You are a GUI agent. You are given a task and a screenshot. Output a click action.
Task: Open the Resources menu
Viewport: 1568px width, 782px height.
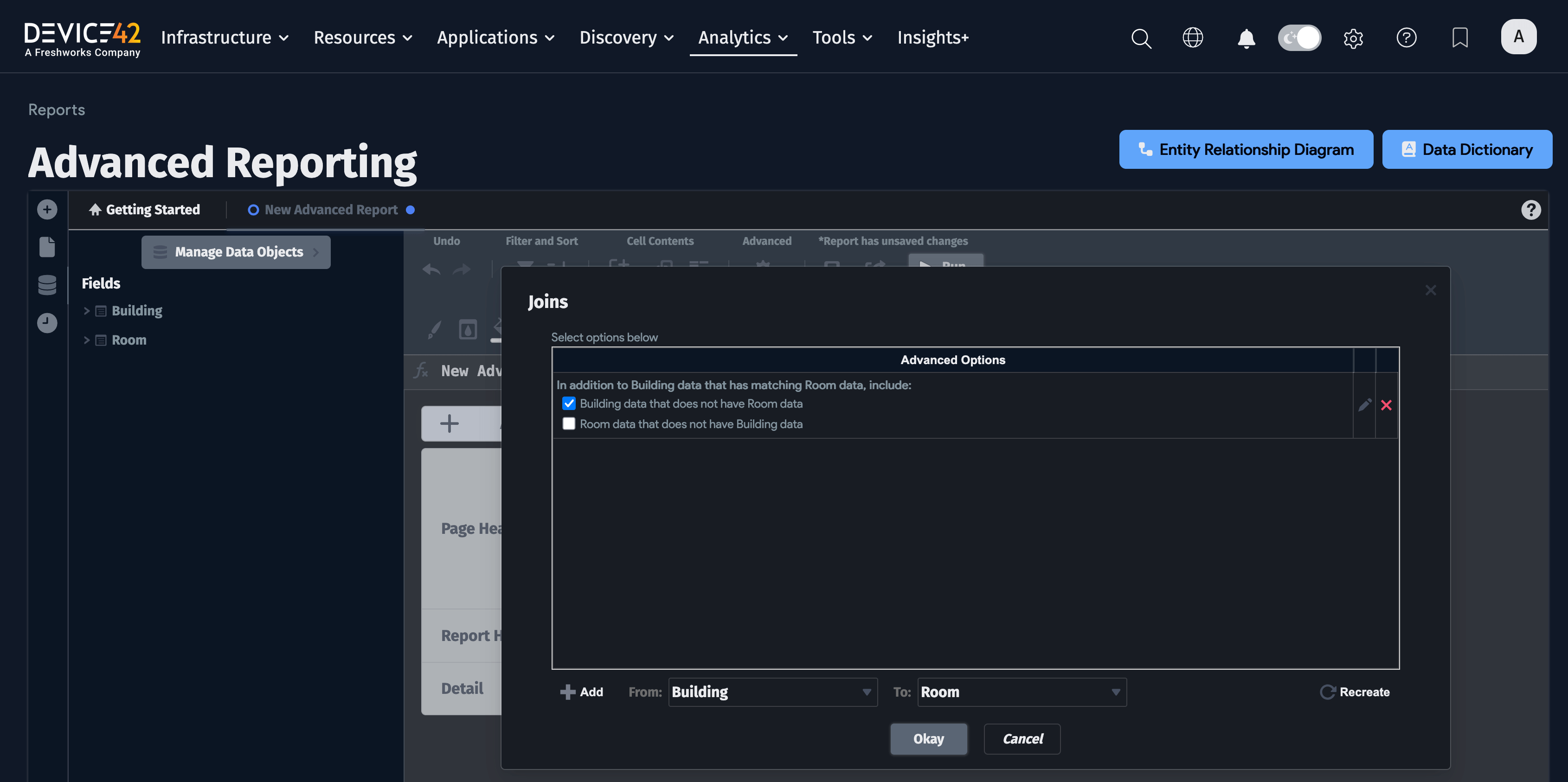pyautogui.click(x=363, y=38)
